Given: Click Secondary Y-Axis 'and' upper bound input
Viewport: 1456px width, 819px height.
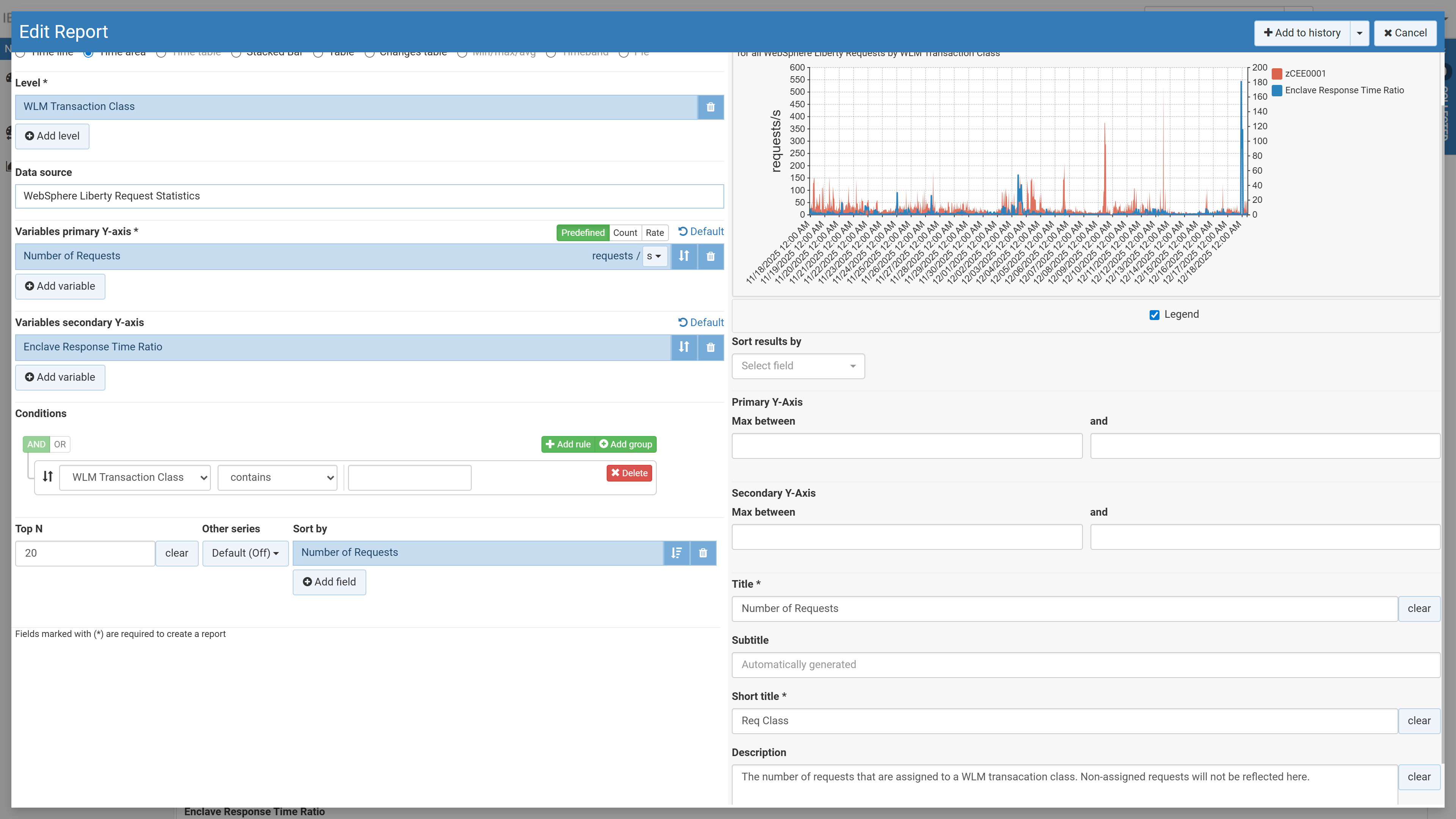Looking at the screenshot, I should (1265, 537).
